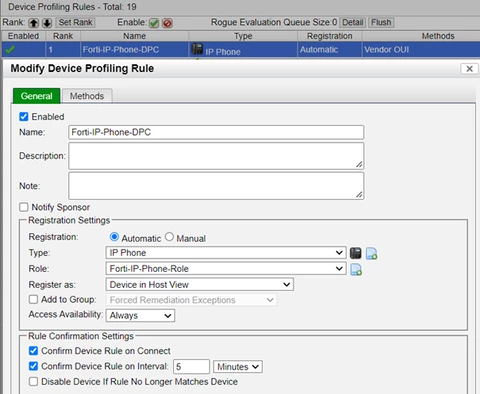Select the Forti-IP-Phone-DPC rule name cell
The height and width of the screenshot is (394, 480).
tap(135, 50)
